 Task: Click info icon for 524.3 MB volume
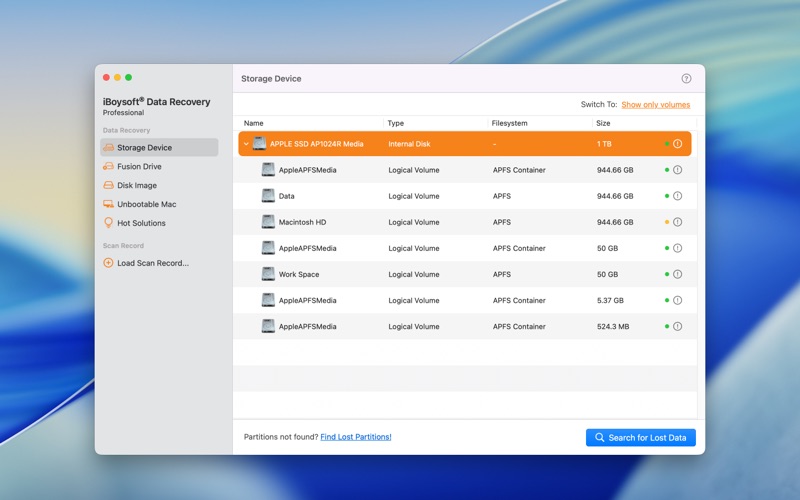(x=677, y=326)
